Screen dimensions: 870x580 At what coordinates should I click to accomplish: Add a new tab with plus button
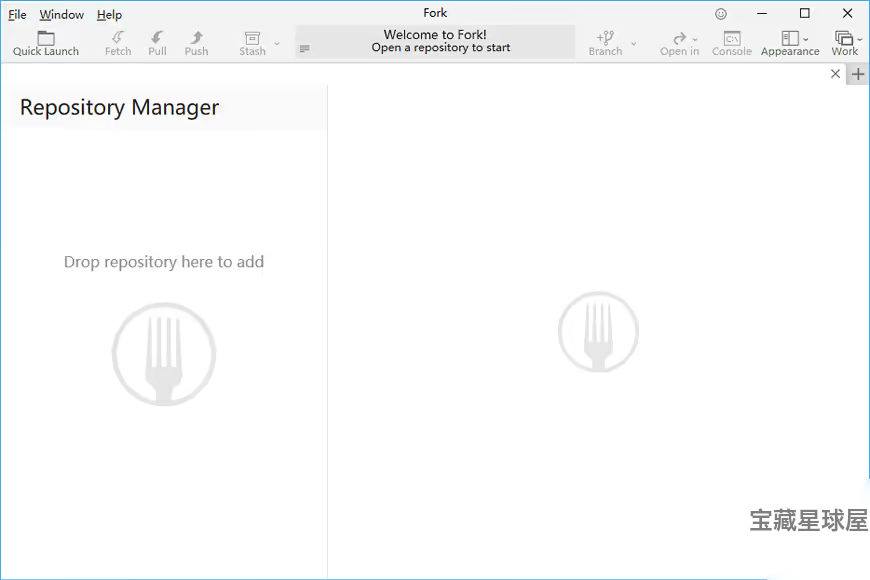pyautogui.click(x=858, y=74)
